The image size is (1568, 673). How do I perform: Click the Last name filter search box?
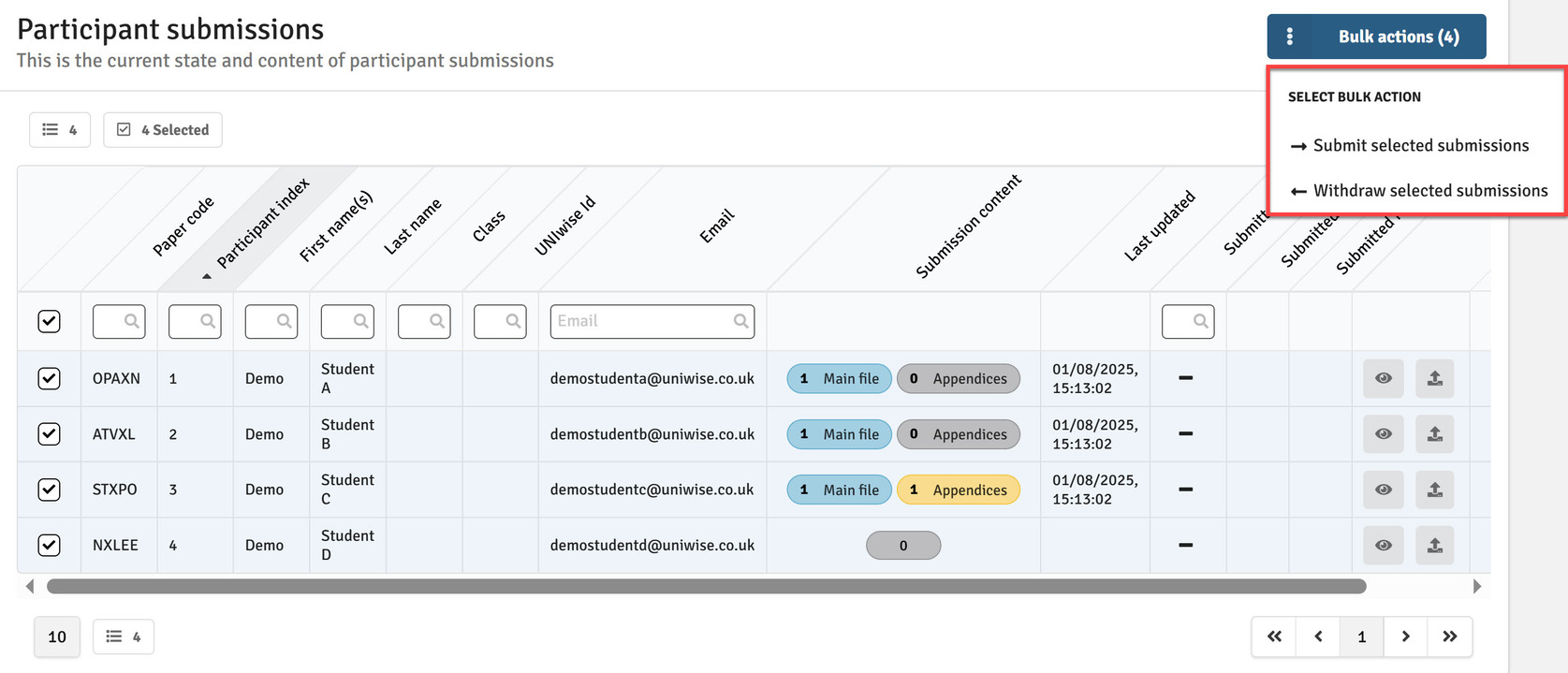click(347, 321)
